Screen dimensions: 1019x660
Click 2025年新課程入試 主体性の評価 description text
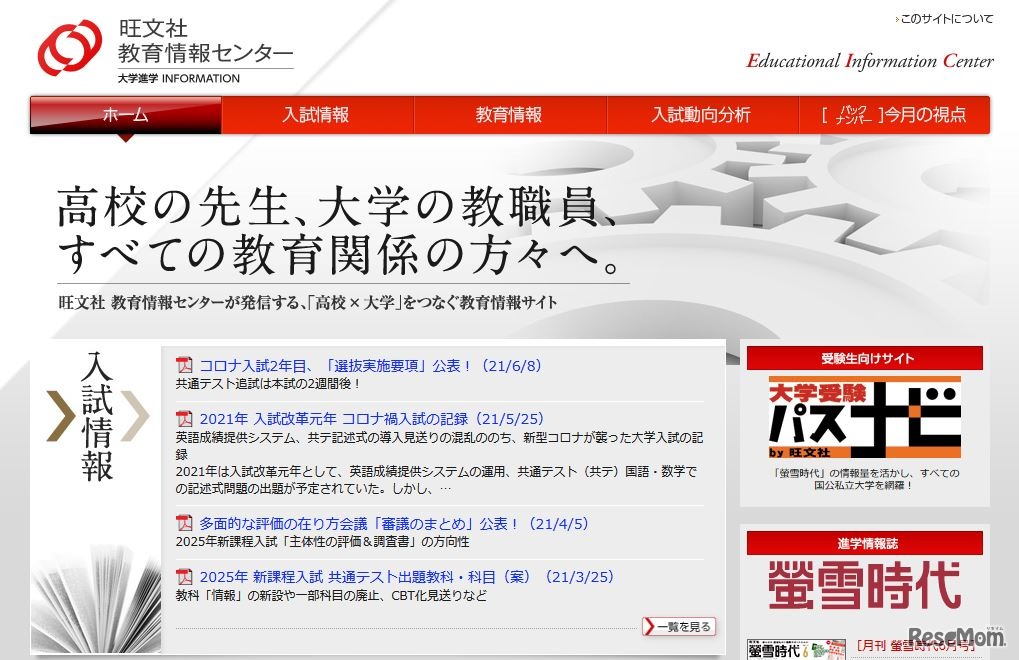[x=322, y=542]
